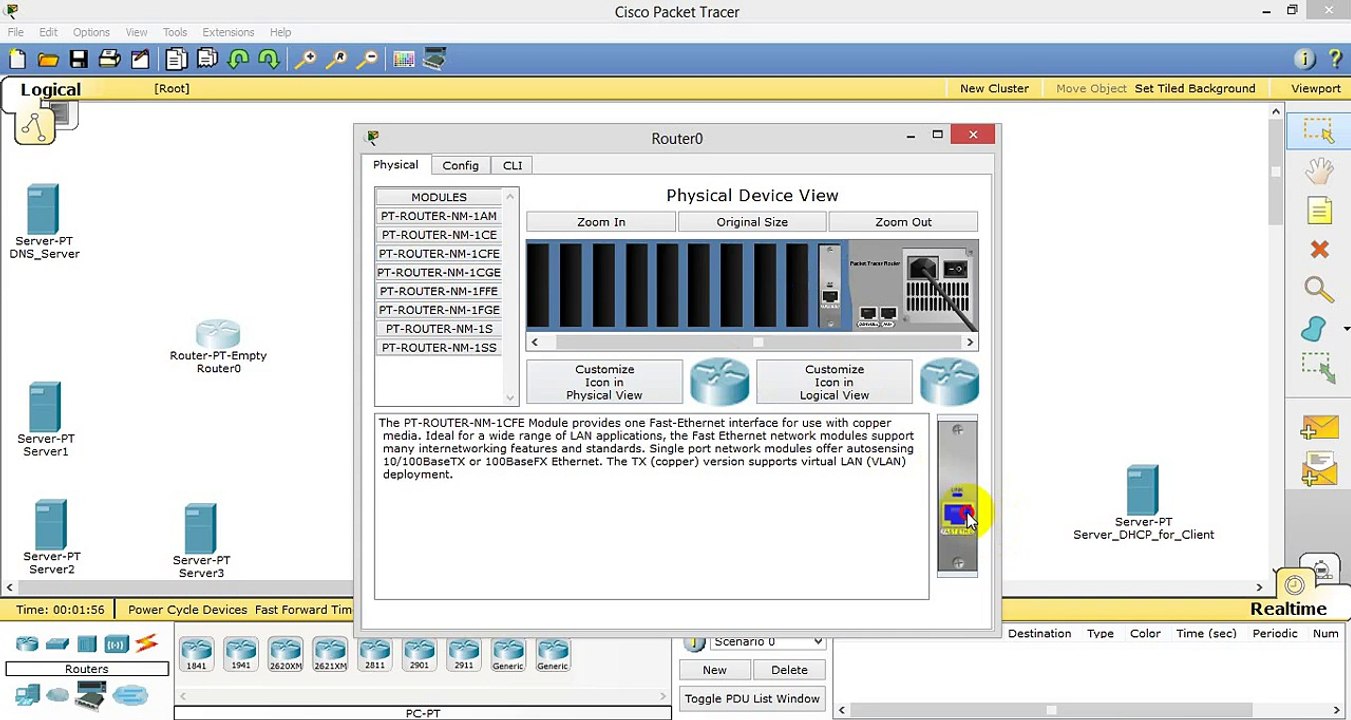Click the Power Cycle Devices button
Screen dimensions: 1351x720
(x=187, y=609)
